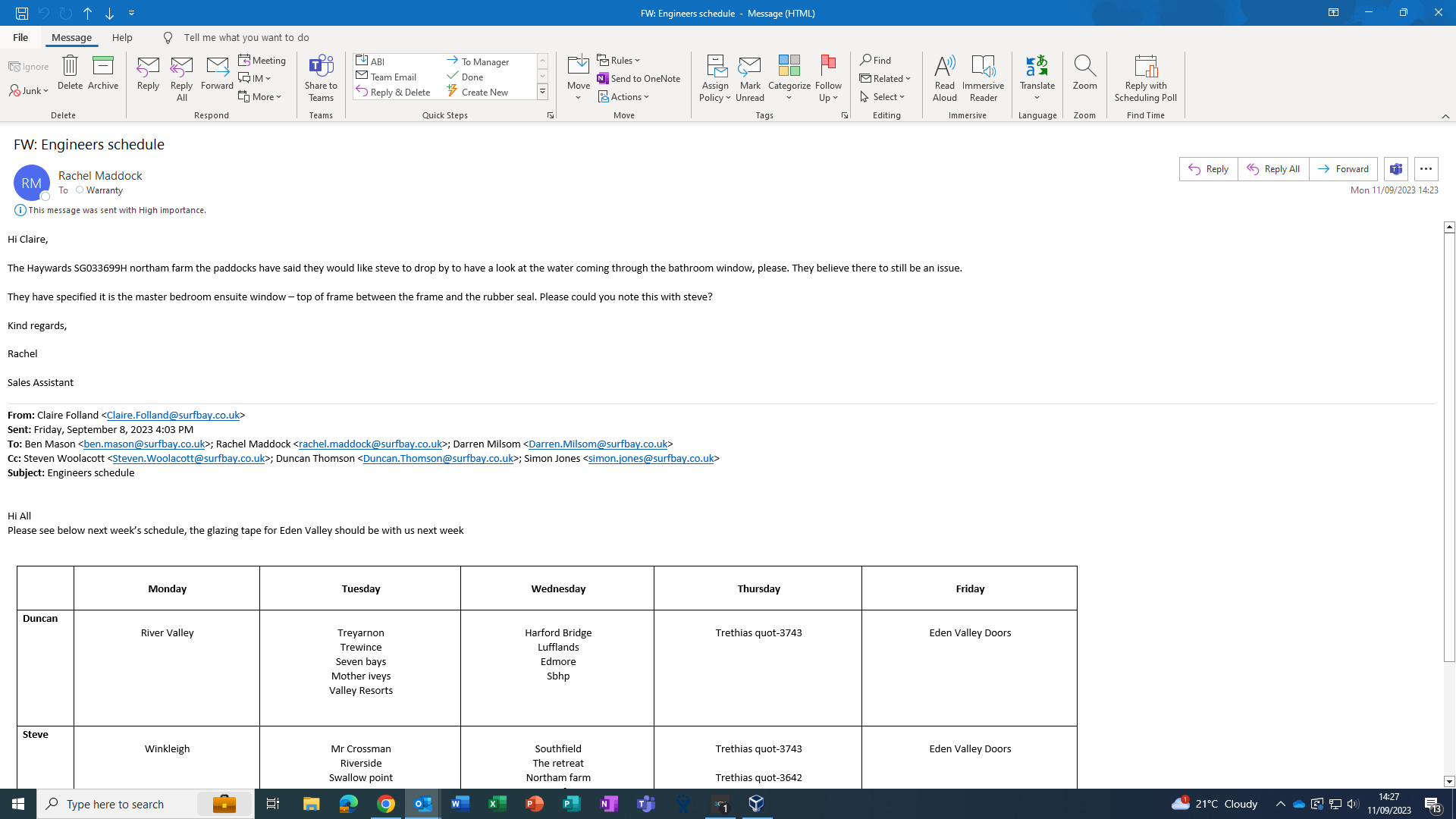The width and height of the screenshot is (1456, 819).
Task: Click the Delete trash icon
Action: coord(70,73)
